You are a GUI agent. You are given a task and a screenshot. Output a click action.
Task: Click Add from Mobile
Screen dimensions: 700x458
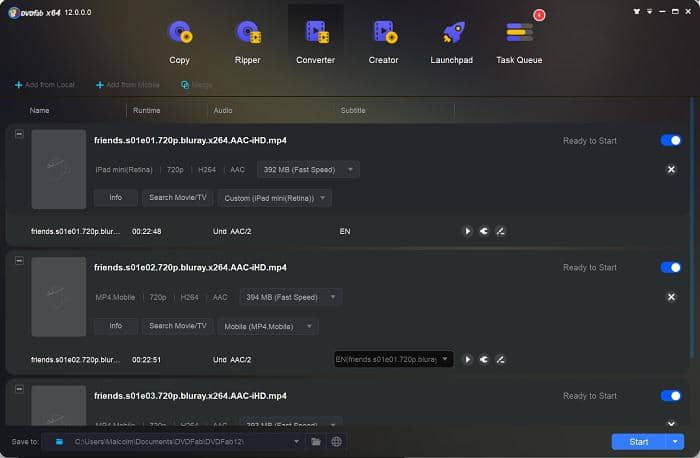128,84
